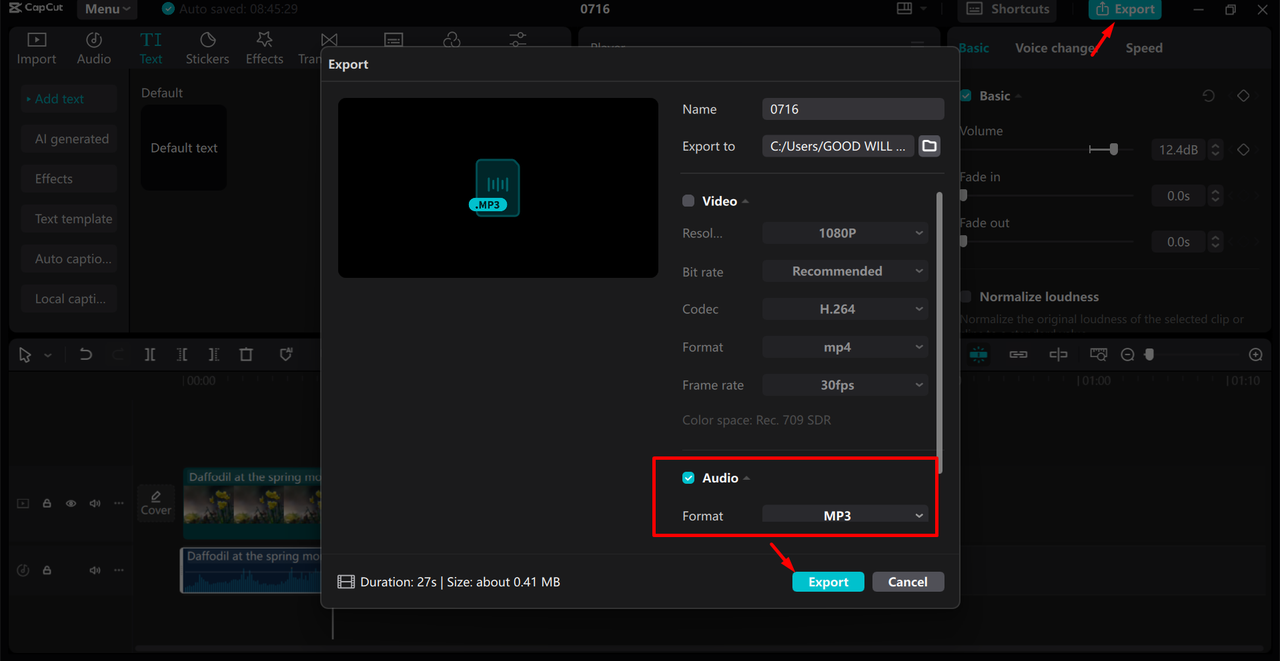Viewport: 1280px width, 661px height.
Task: Open the Effects tab in top toolbar
Action: [x=264, y=48]
